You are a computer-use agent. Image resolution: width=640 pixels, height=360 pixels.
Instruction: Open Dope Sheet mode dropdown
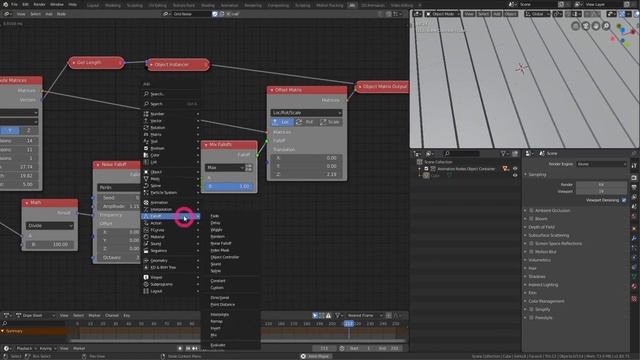tap(35, 316)
